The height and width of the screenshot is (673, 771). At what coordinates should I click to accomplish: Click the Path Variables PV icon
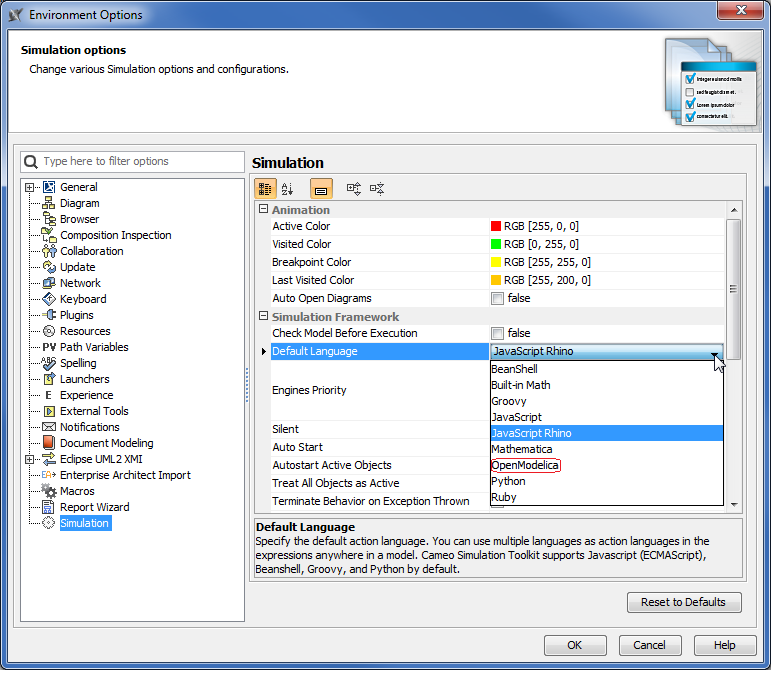(x=49, y=348)
